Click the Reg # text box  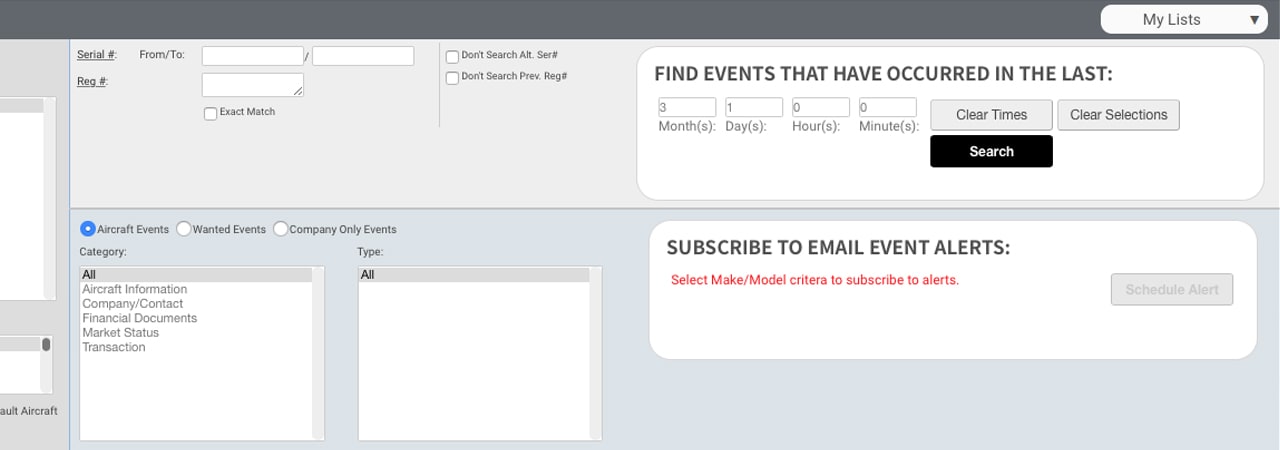click(253, 85)
